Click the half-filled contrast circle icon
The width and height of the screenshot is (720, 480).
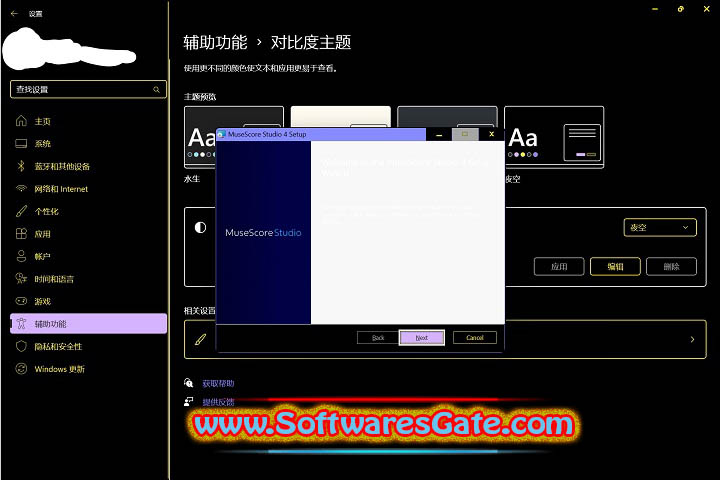point(200,227)
